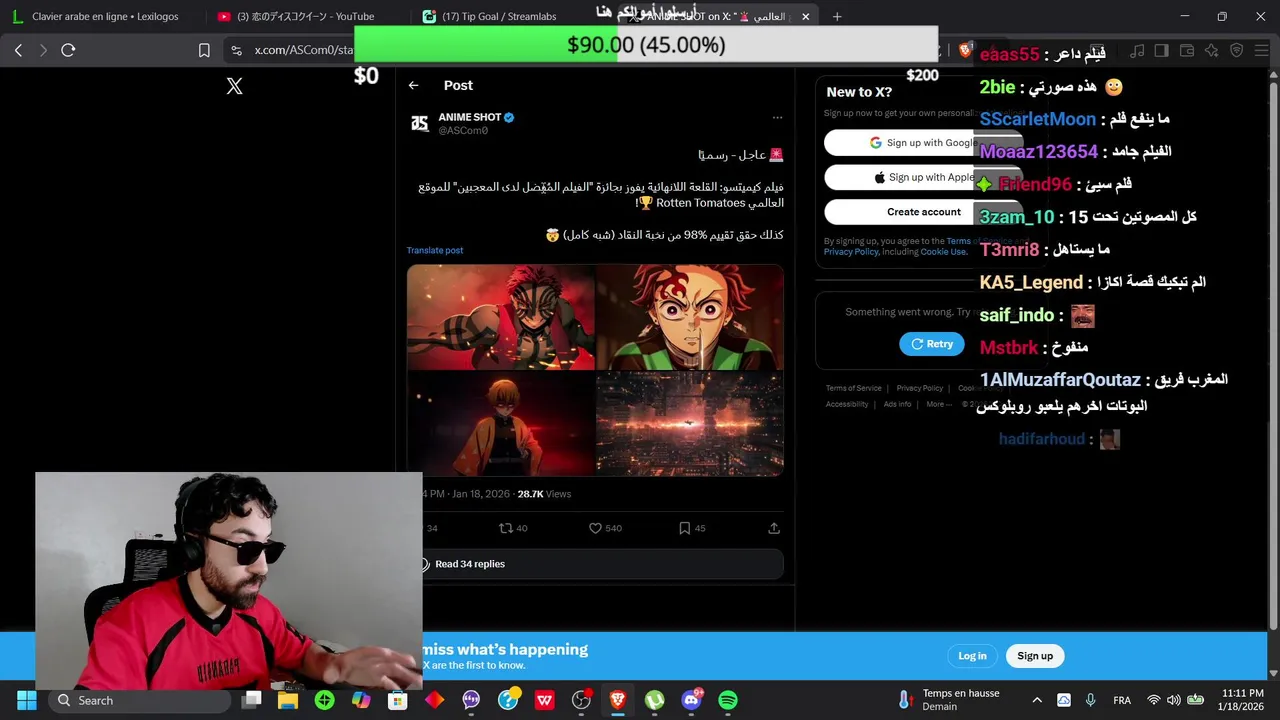1280x720 pixels.
Task: Open the tweet's three-dot more menu
Action: 777,117
